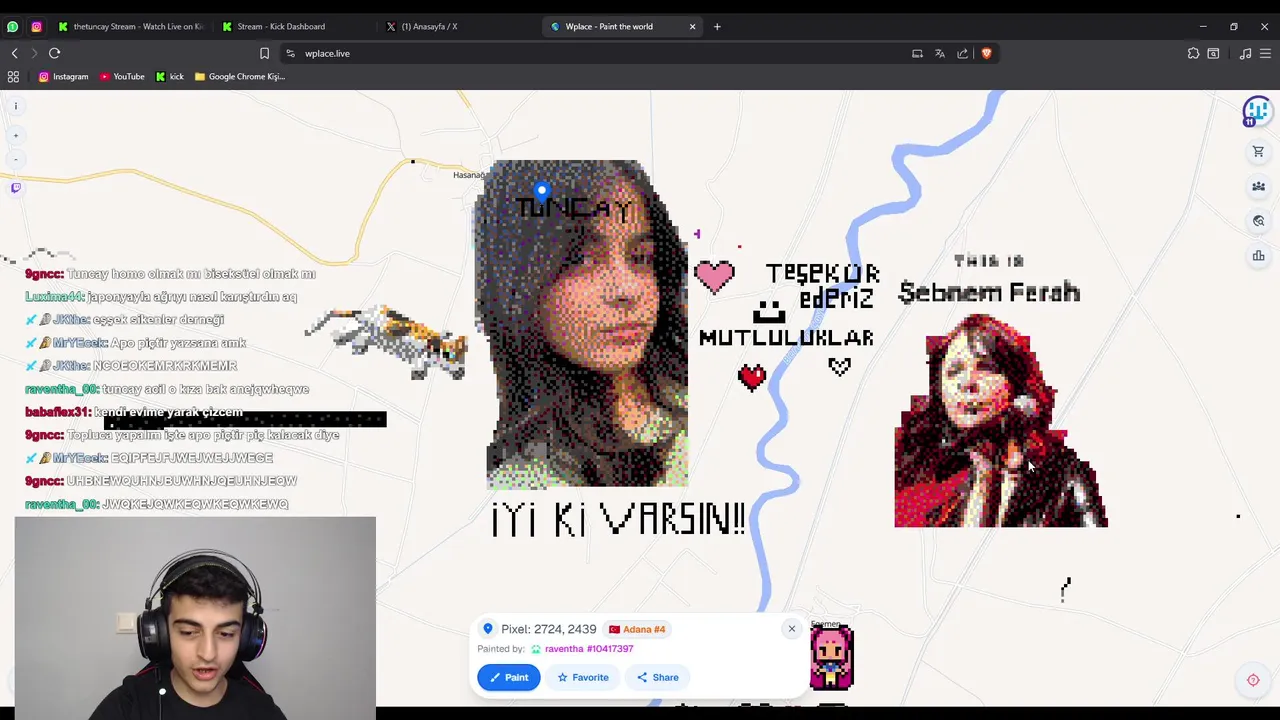Open the Instagram bookmark

(x=63, y=76)
